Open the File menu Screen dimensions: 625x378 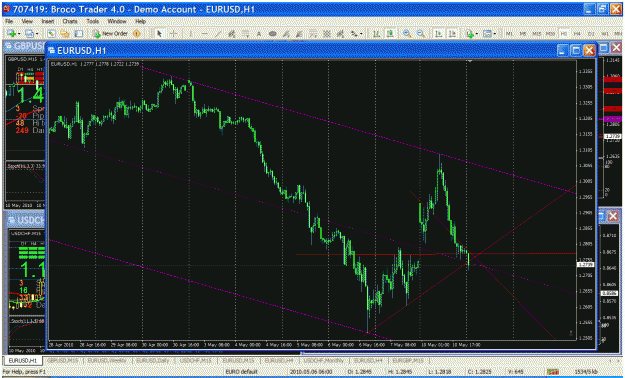click(x=9, y=21)
